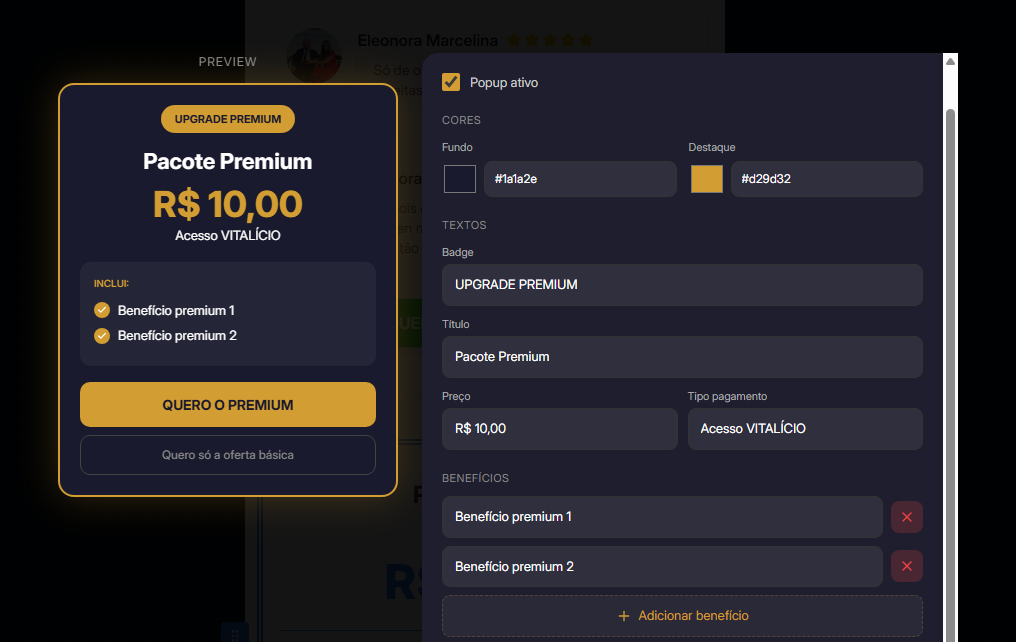Click into the Título field
Viewport: 1016px width, 642px height.
[682, 357]
